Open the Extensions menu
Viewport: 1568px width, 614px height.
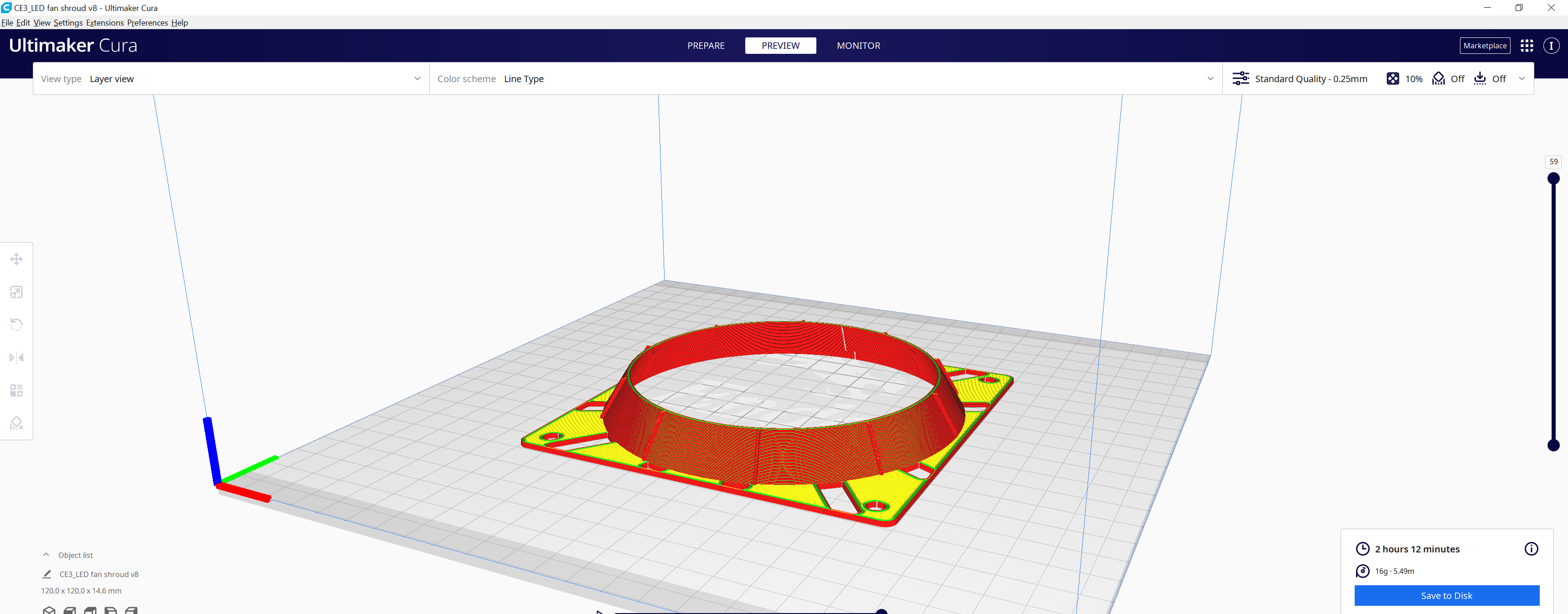(x=104, y=22)
